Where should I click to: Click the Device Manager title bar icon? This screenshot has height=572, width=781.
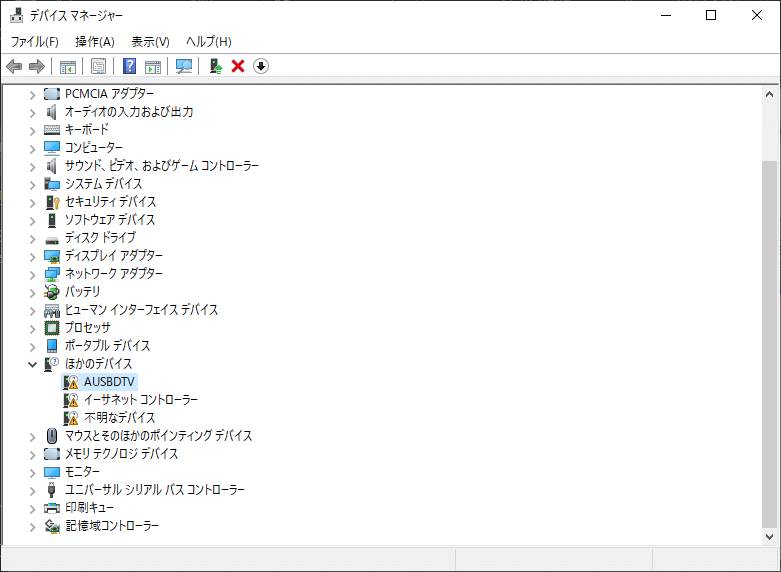coord(16,15)
